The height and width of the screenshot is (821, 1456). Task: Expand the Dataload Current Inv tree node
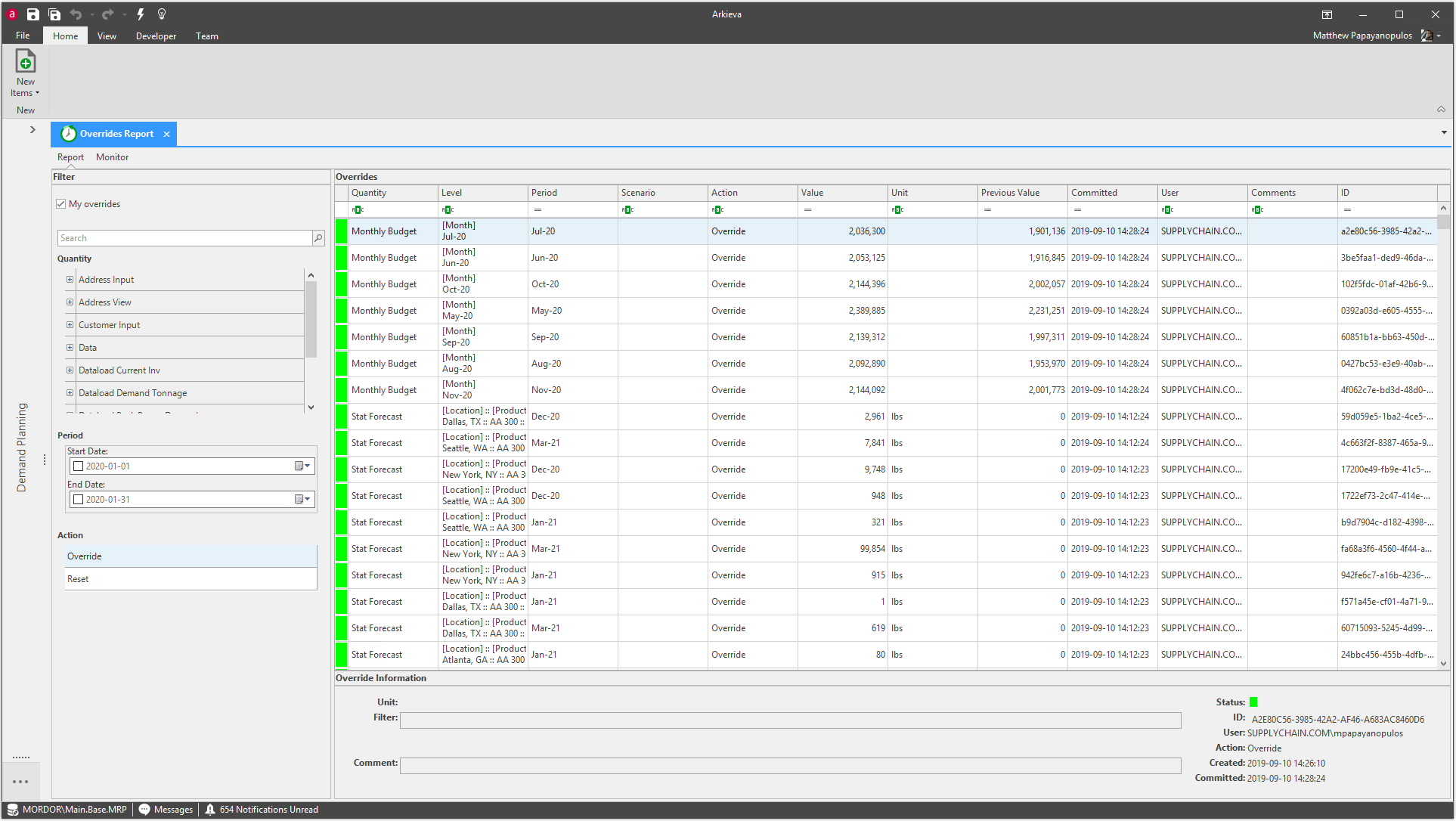[70, 370]
